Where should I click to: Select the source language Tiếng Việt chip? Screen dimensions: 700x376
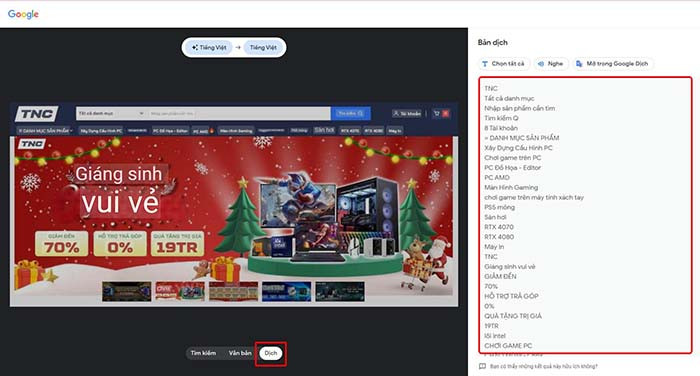click(x=209, y=47)
